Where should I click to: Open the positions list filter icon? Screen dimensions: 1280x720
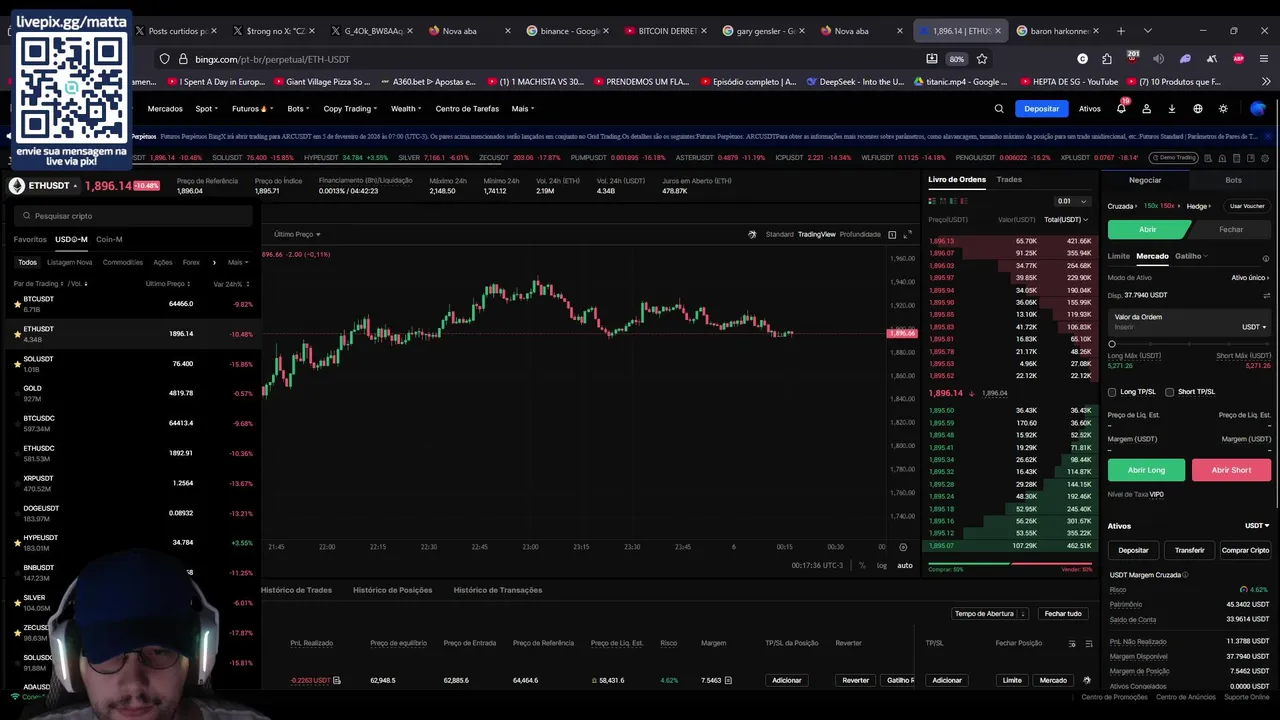(x=1072, y=643)
